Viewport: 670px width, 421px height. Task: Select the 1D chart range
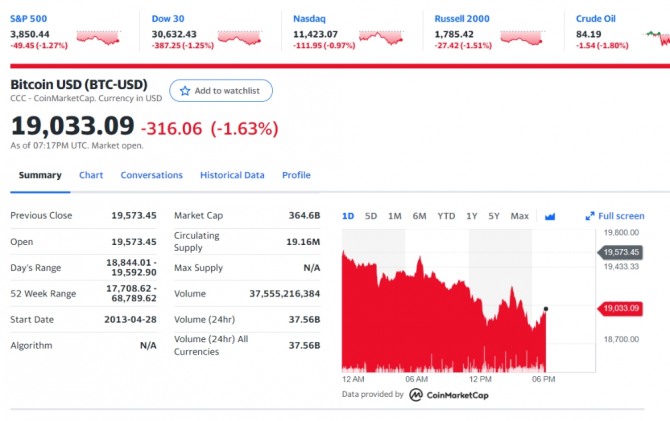[x=348, y=216]
